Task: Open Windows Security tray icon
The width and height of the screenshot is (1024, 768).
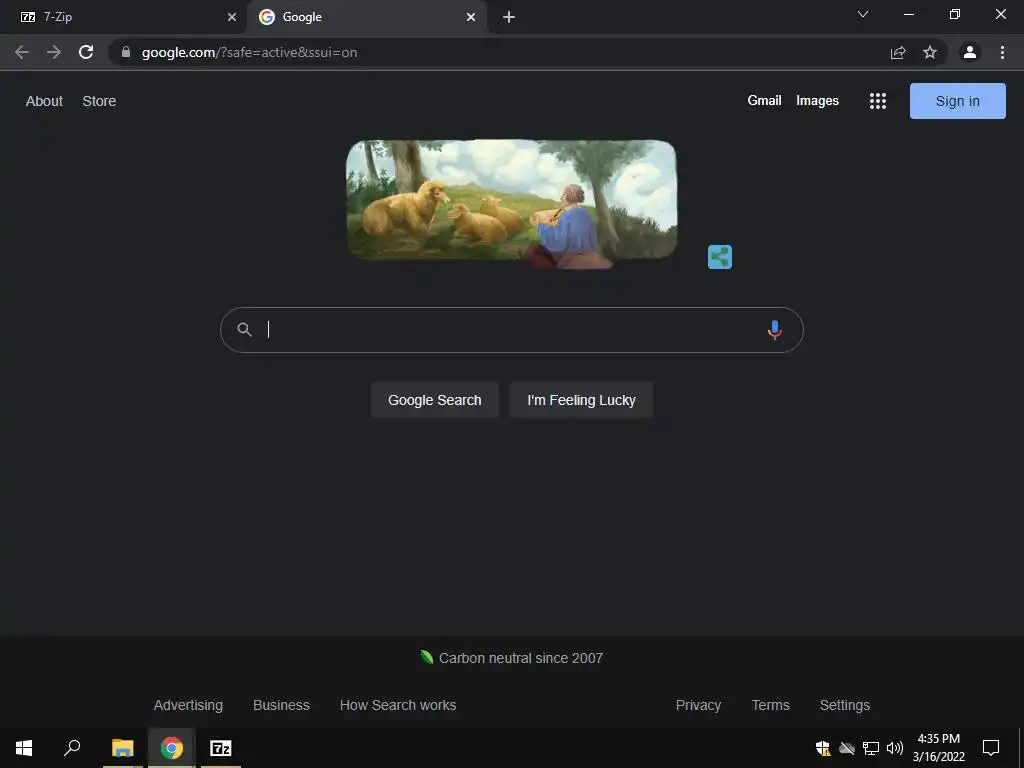Action: (x=823, y=748)
